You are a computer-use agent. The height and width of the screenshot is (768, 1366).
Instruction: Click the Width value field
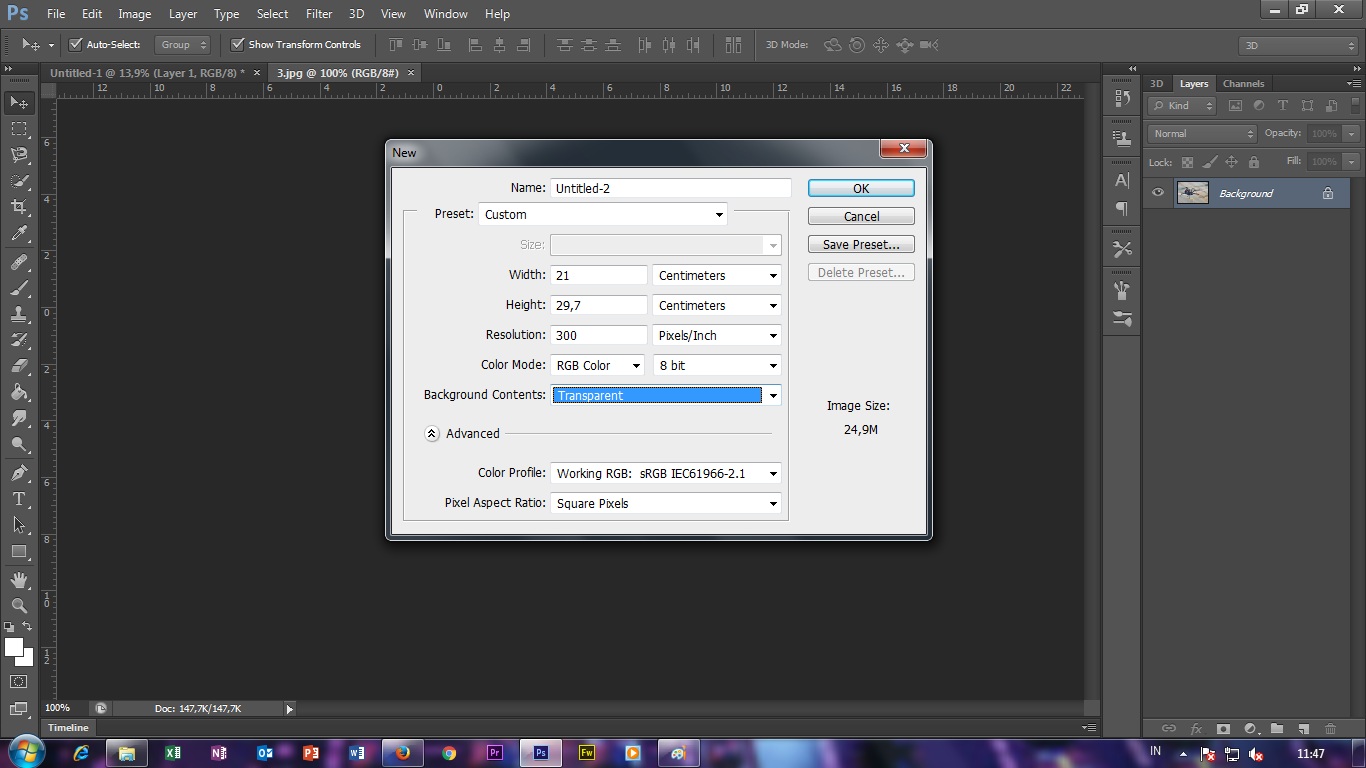599,275
